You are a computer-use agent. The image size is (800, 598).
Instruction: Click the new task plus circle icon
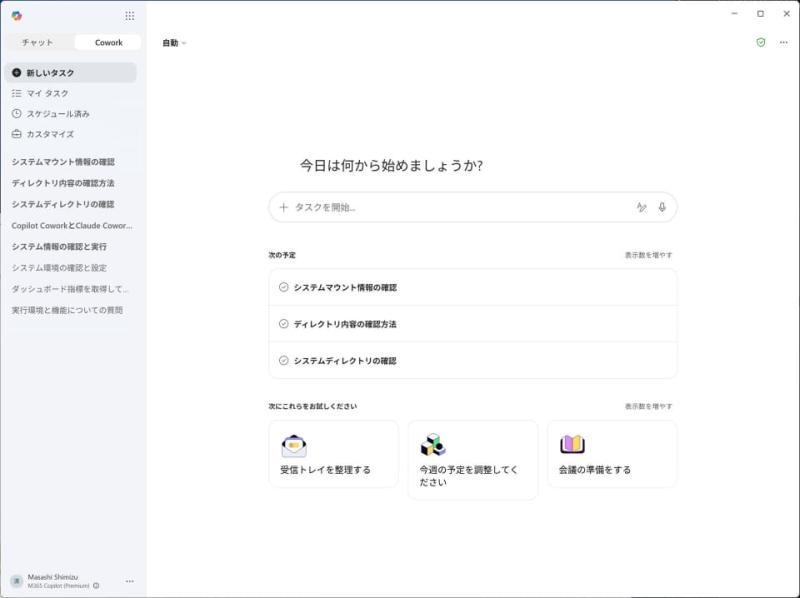click(x=16, y=73)
